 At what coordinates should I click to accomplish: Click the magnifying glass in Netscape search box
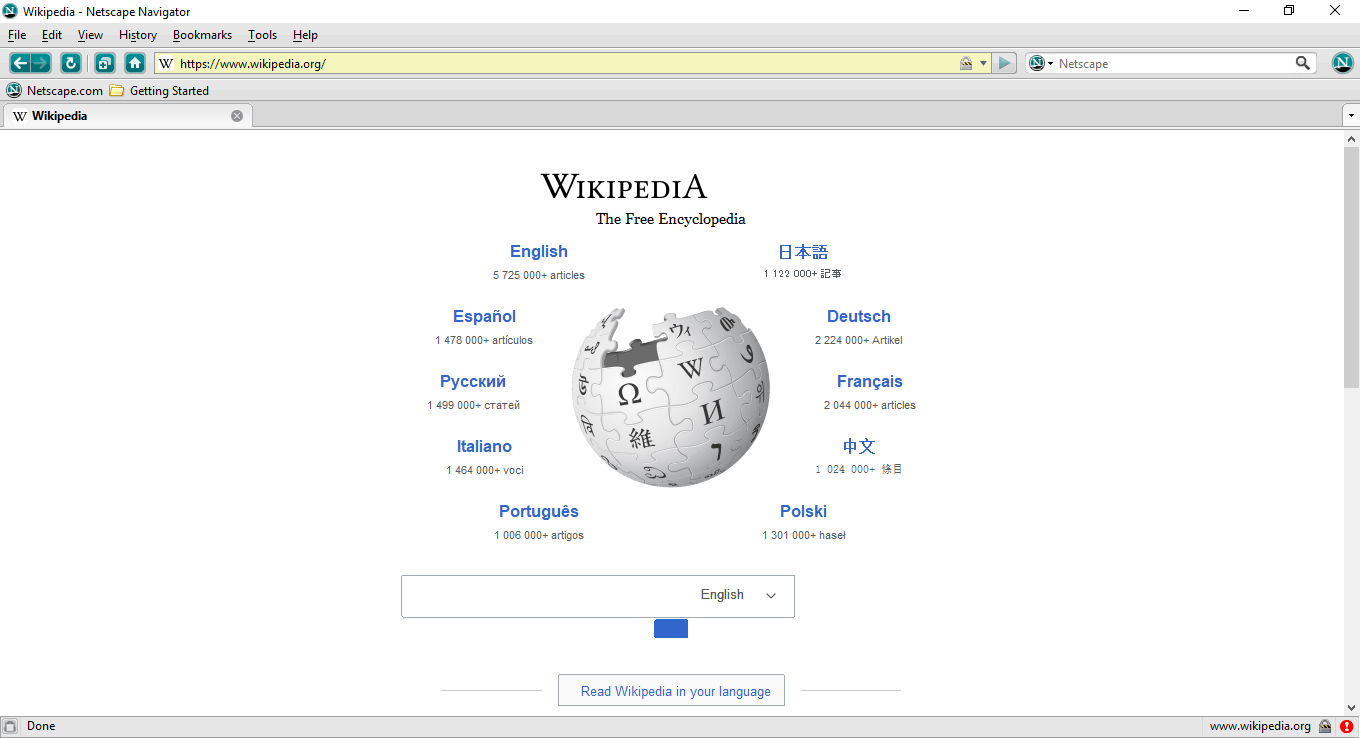[x=1302, y=63]
